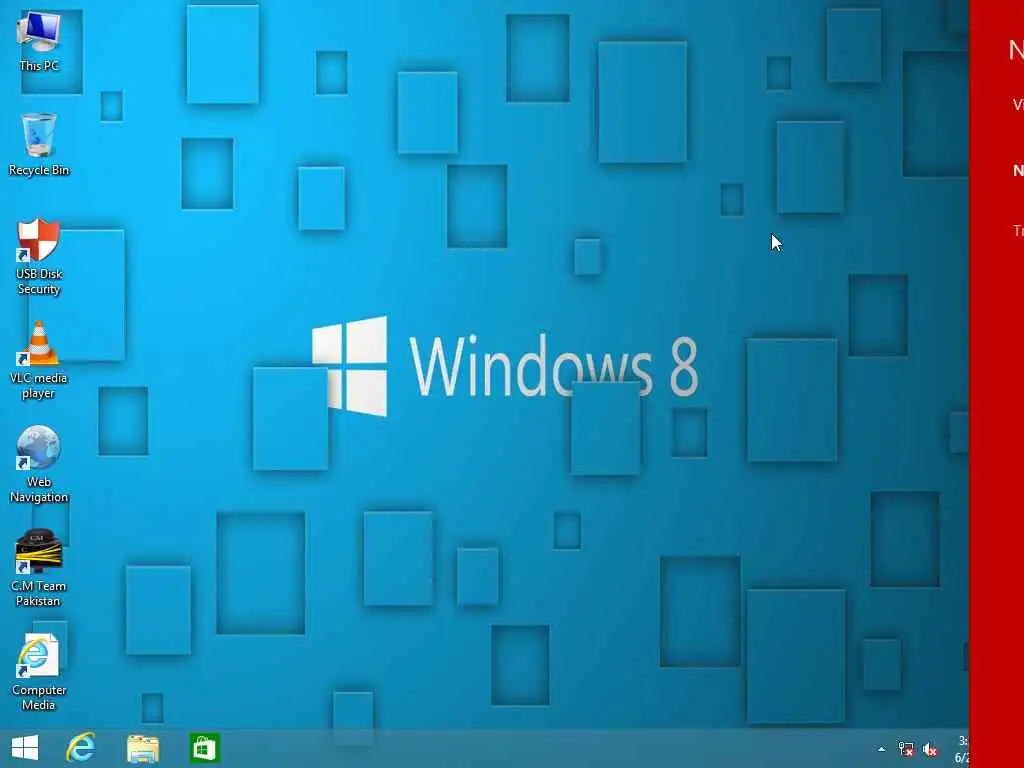
Task: Click the muted volume tray icon
Action: pyautogui.click(x=930, y=750)
